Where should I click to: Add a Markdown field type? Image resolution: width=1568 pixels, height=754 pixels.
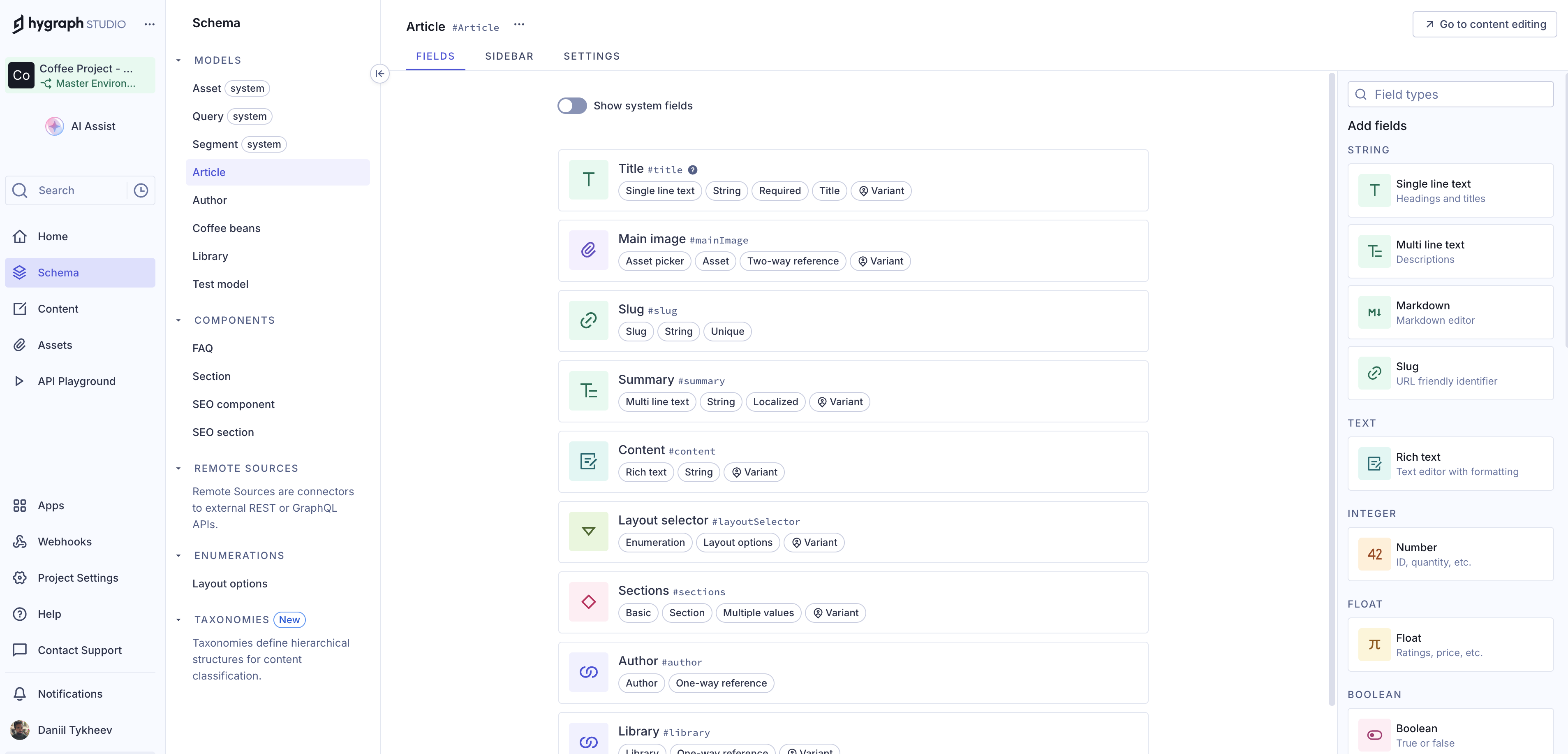[x=1450, y=313]
